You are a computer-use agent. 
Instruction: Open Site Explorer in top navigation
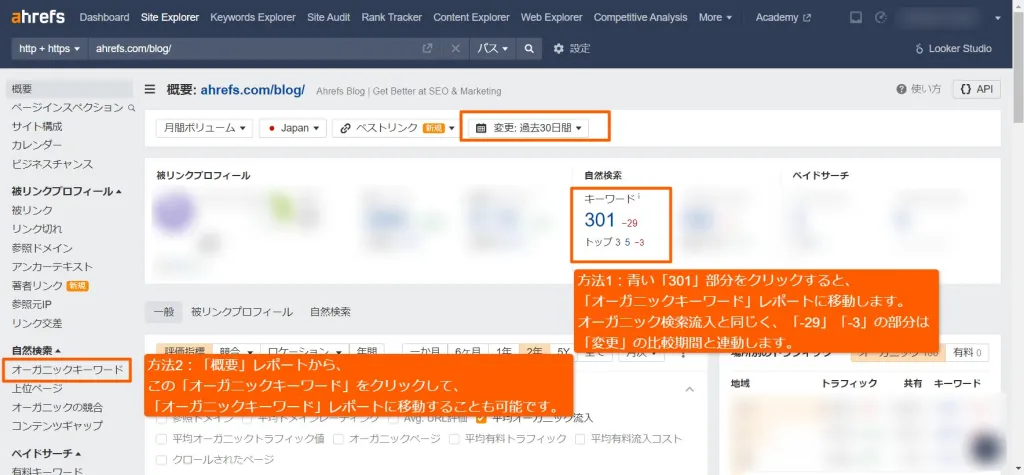coord(170,18)
